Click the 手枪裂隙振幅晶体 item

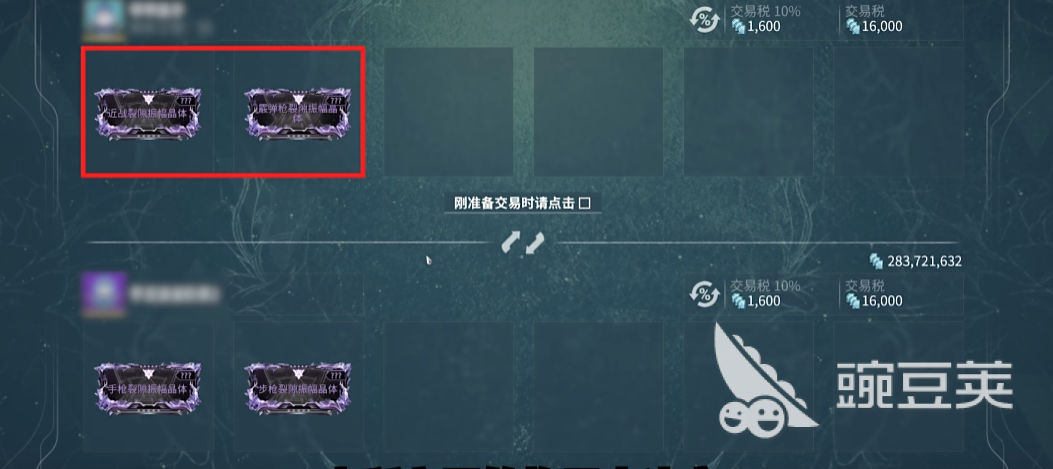[148, 389]
